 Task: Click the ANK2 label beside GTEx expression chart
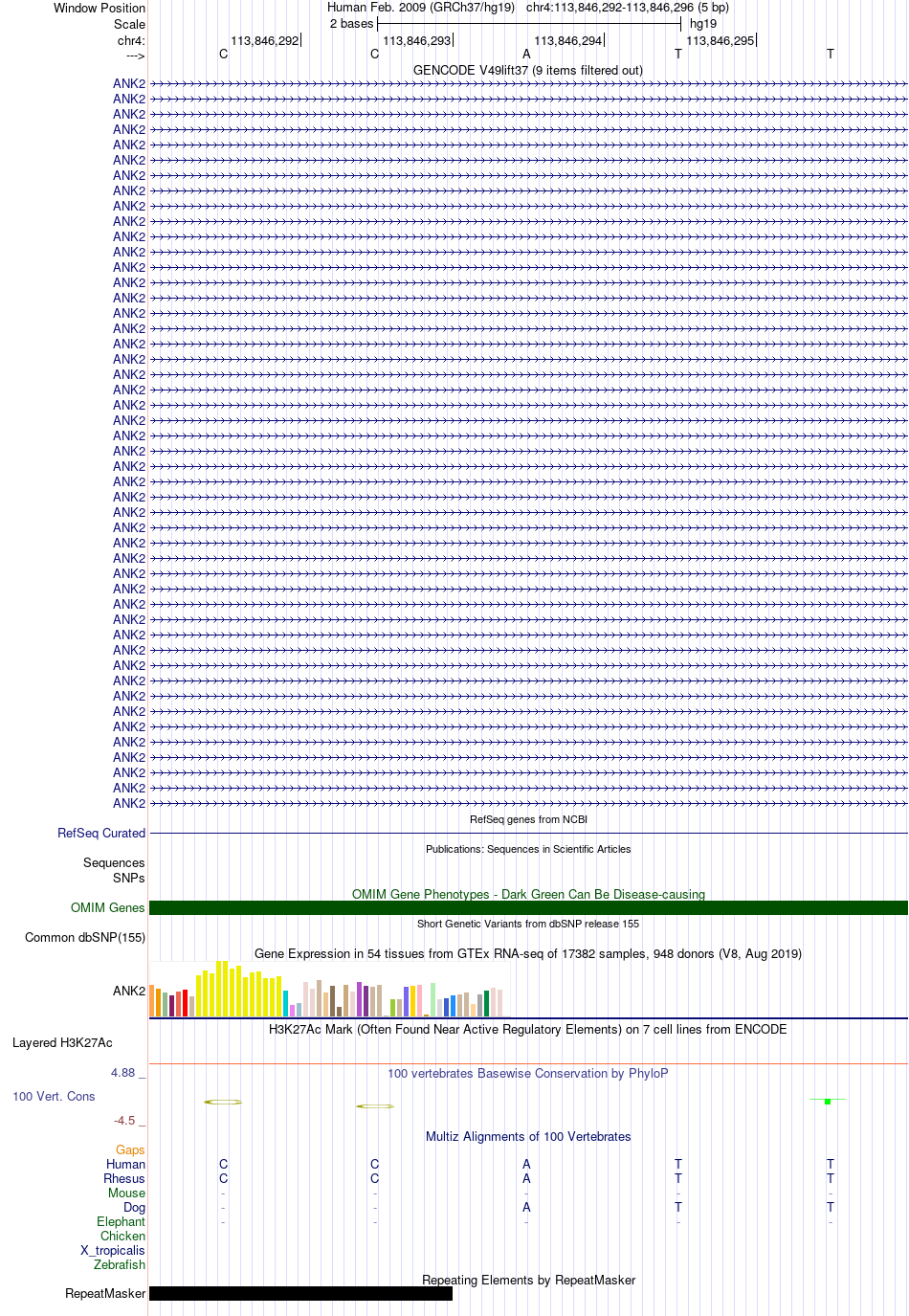tap(129, 991)
